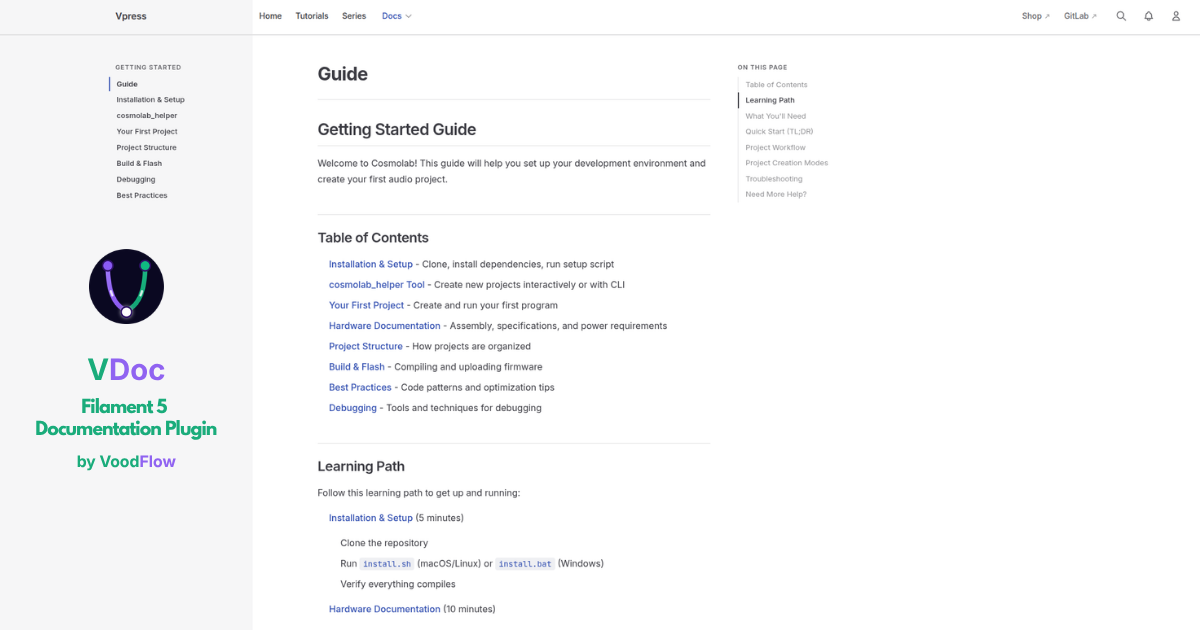Open the Tutorials menu item
Viewport: 1200px width, 630px height.
click(312, 16)
